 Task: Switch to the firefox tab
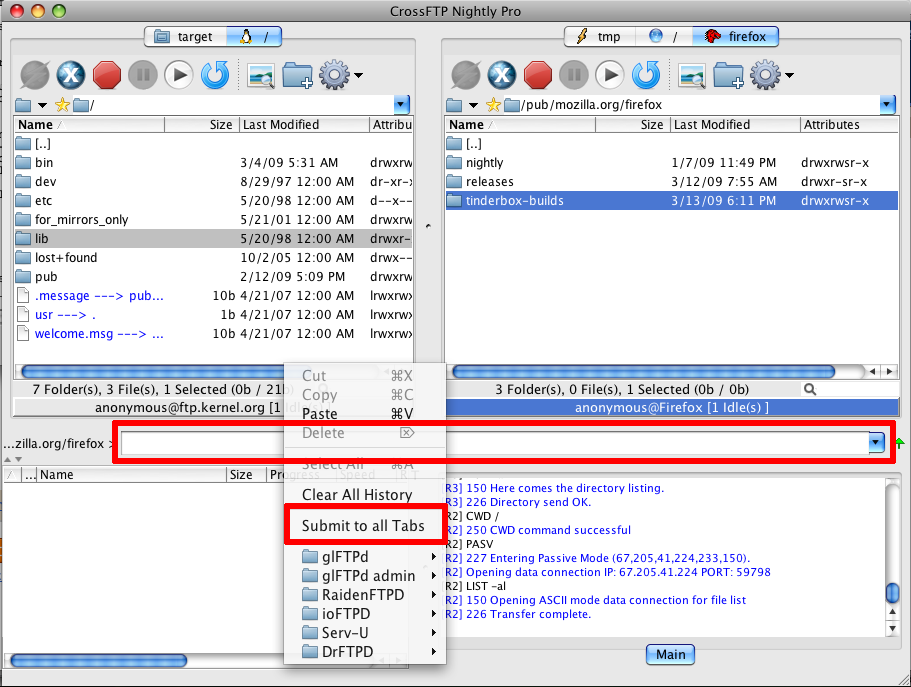[x=735, y=37]
